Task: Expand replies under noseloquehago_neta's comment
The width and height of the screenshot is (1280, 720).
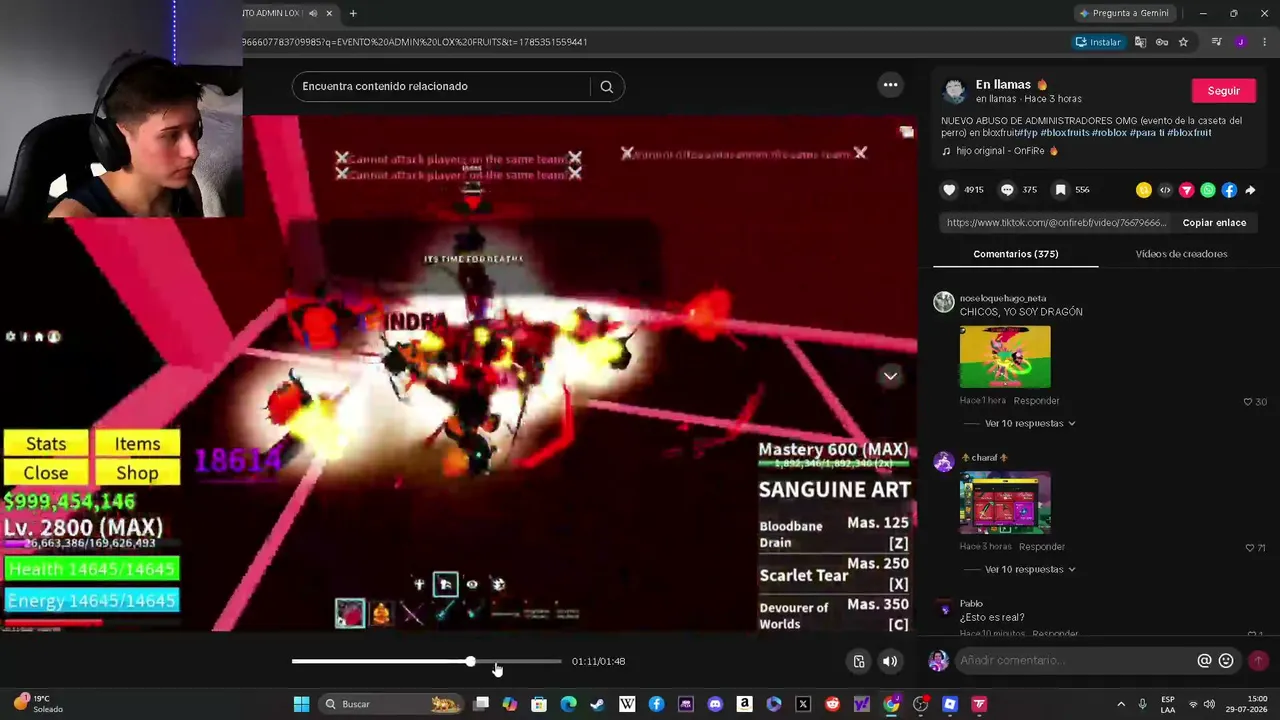Action: pos(1030,424)
